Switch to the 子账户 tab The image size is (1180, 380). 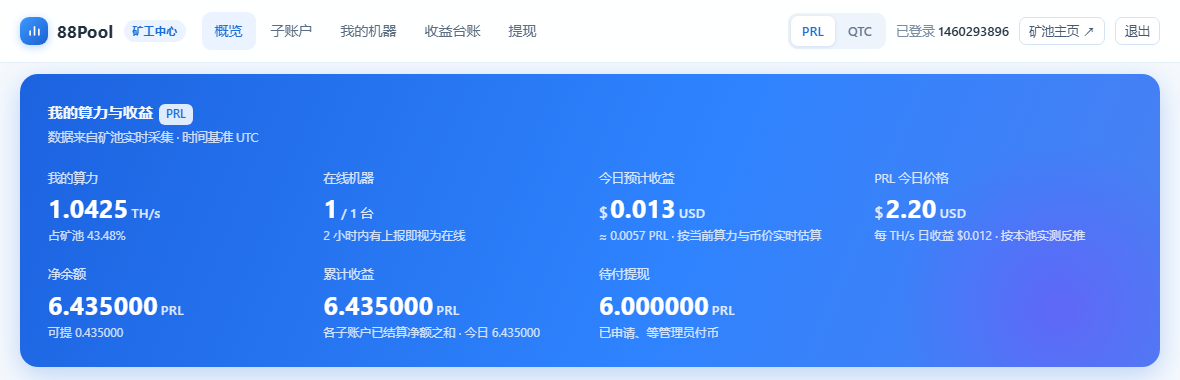pyautogui.click(x=291, y=32)
